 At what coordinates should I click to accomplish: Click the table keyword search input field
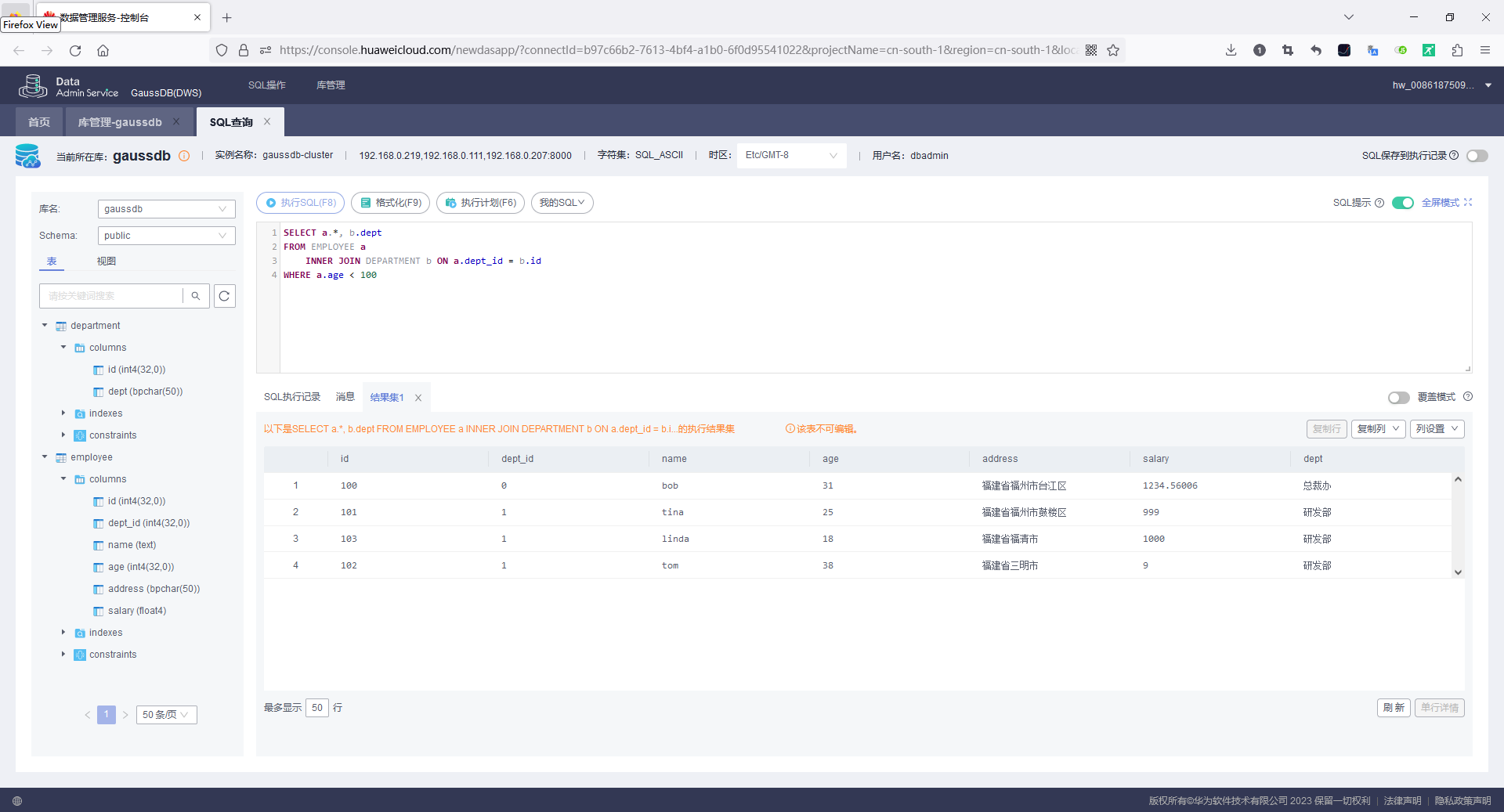110,296
